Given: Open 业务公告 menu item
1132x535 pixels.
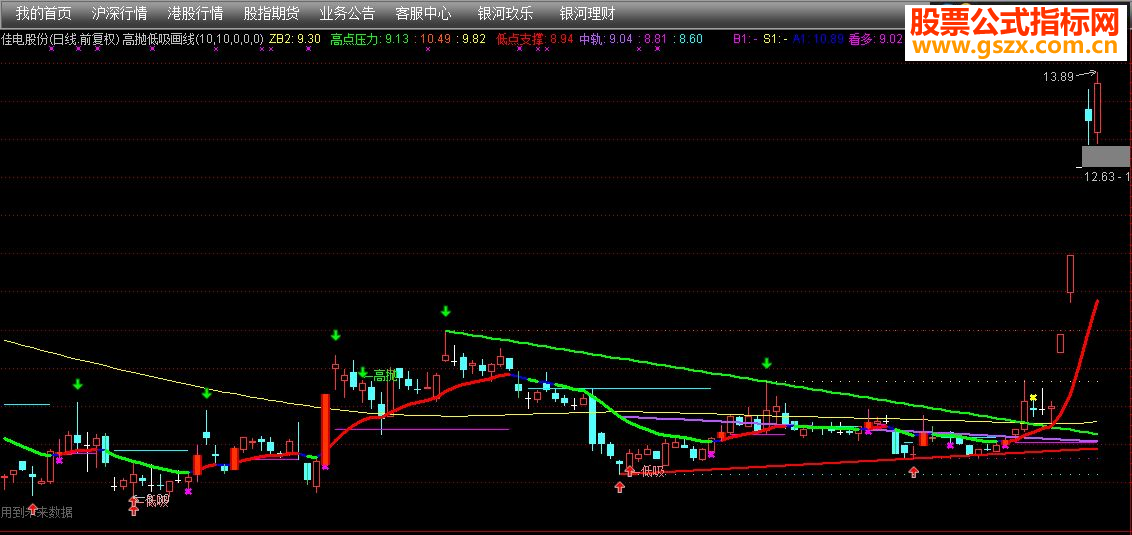Looking at the screenshot, I should (347, 13).
